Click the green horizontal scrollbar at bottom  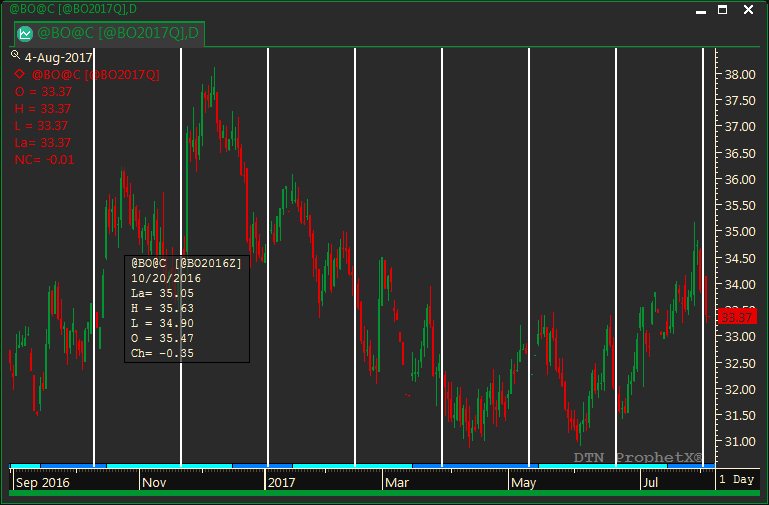pos(384,493)
